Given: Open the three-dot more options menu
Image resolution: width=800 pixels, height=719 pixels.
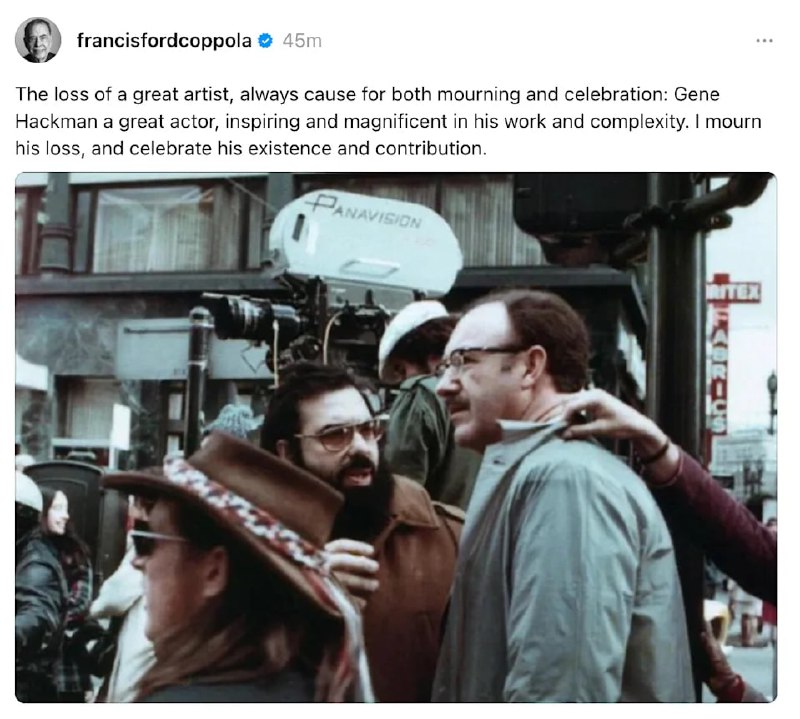Looking at the screenshot, I should click(x=764, y=40).
